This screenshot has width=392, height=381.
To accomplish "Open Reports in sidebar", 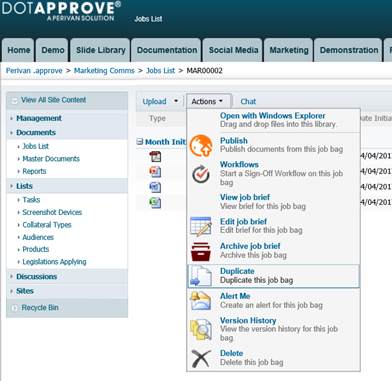I will point(34,171).
